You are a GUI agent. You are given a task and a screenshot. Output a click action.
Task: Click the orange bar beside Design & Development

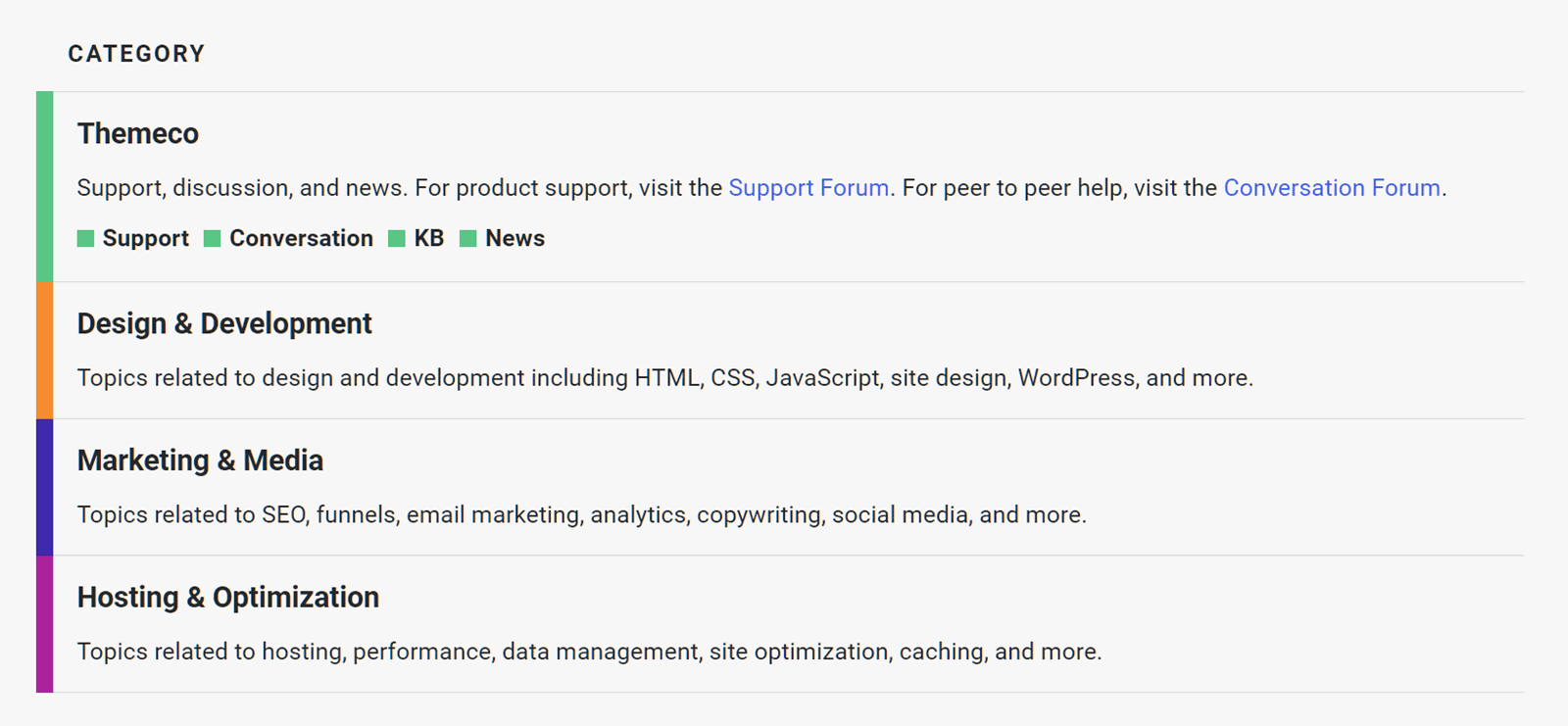44,351
